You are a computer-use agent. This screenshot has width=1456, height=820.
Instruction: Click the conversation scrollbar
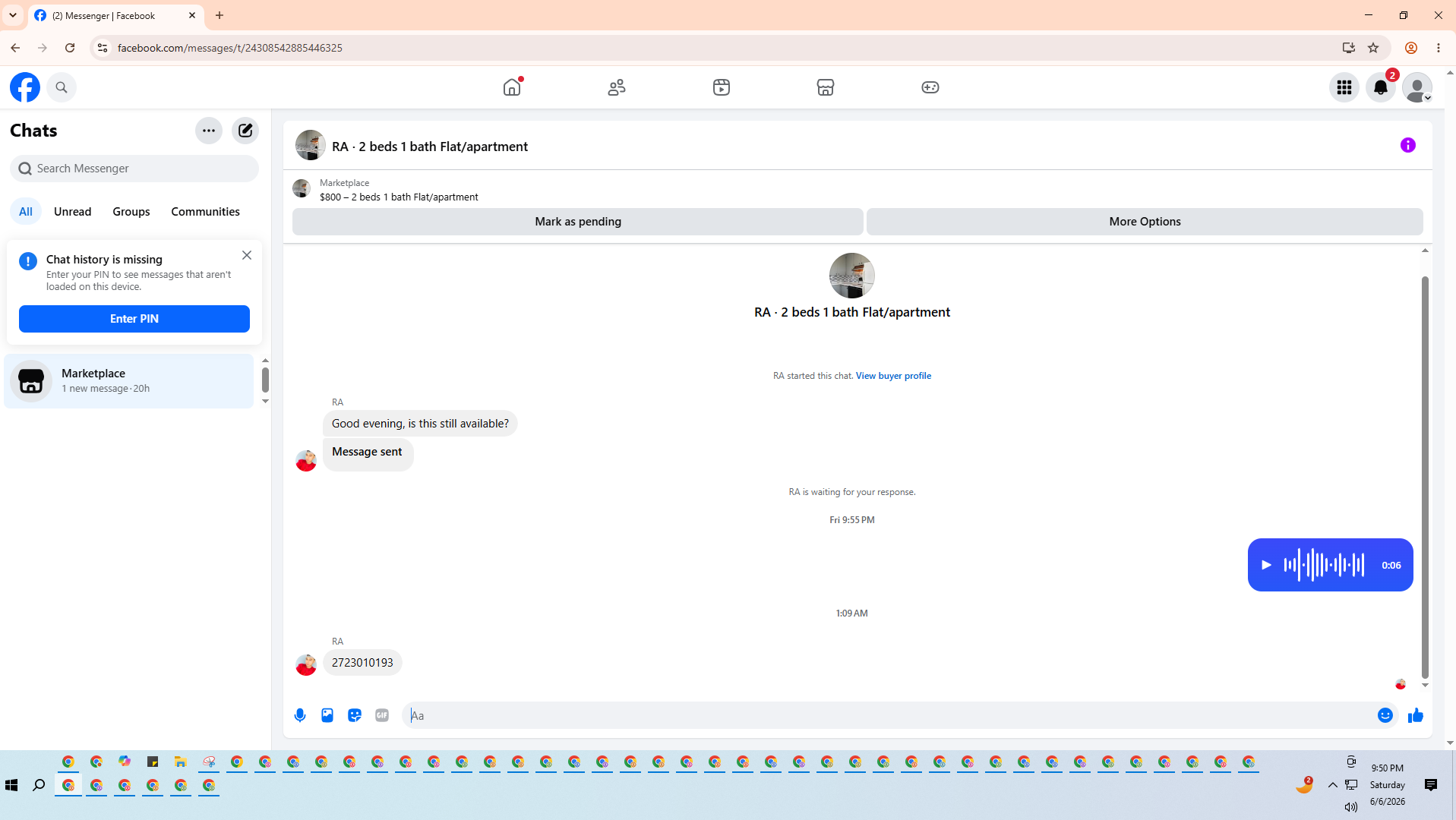pos(1425,477)
